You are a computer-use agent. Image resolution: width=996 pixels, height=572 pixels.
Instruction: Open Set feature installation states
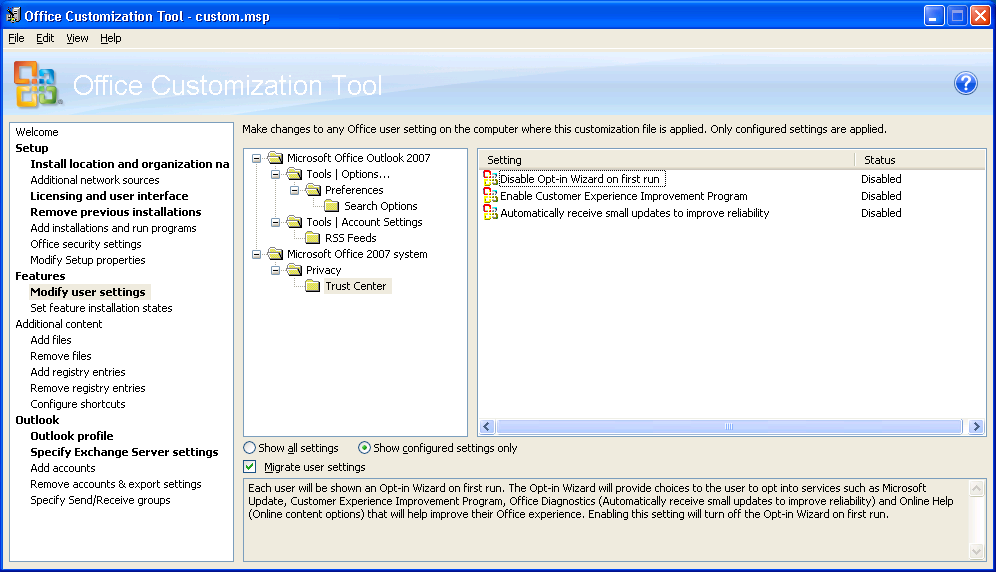(x=101, y=308)
